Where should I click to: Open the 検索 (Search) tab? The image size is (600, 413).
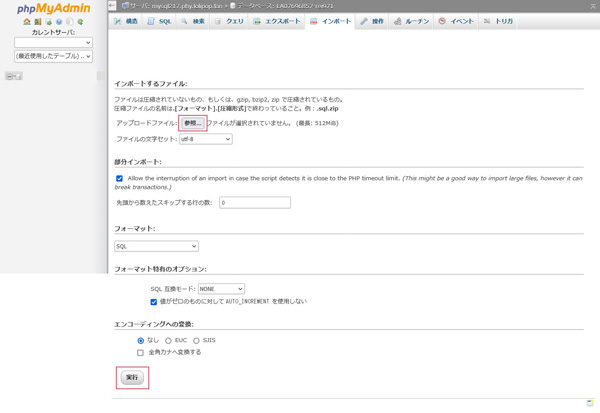[193, 21]
